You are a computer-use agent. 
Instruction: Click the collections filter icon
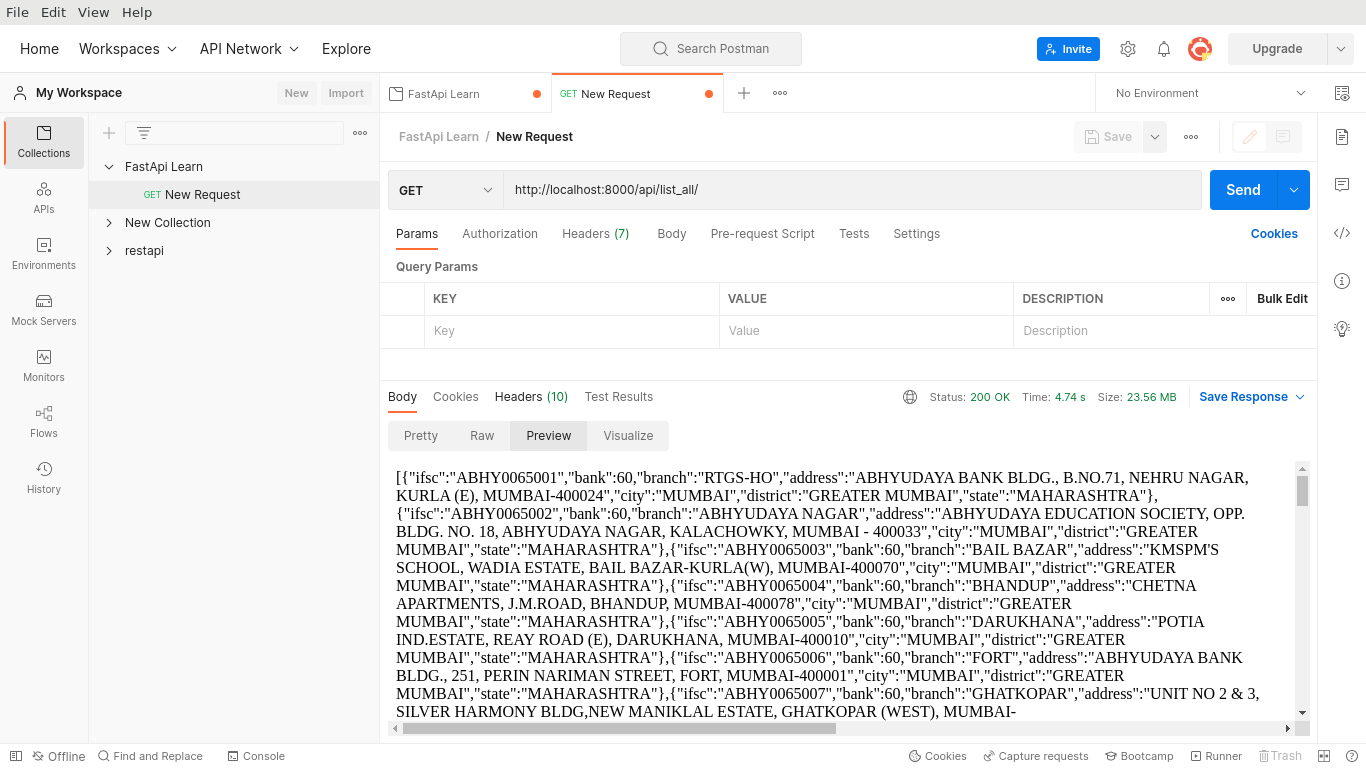(x=144, y=133)
